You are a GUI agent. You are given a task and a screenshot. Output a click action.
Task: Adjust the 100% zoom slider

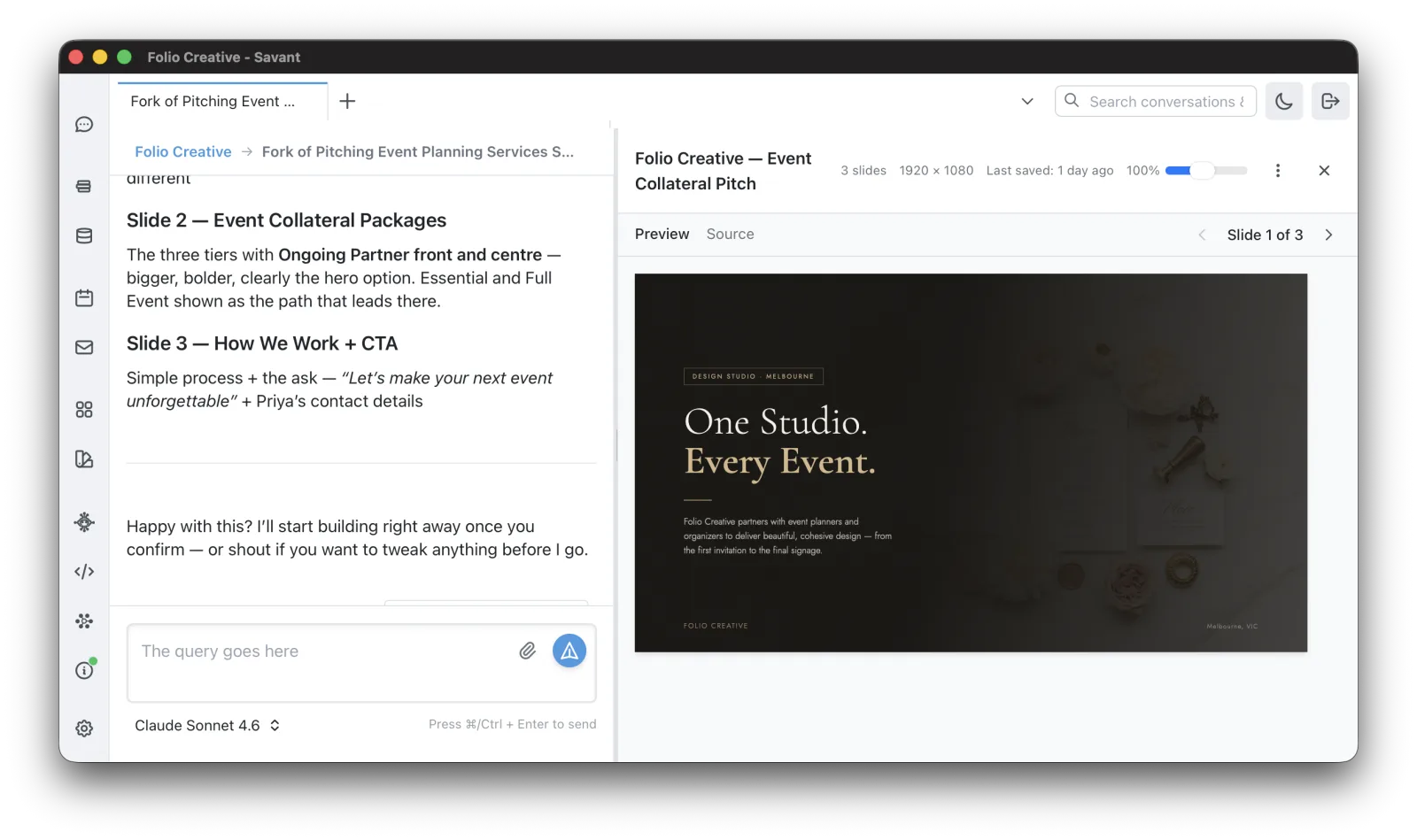click(1205, 171)
